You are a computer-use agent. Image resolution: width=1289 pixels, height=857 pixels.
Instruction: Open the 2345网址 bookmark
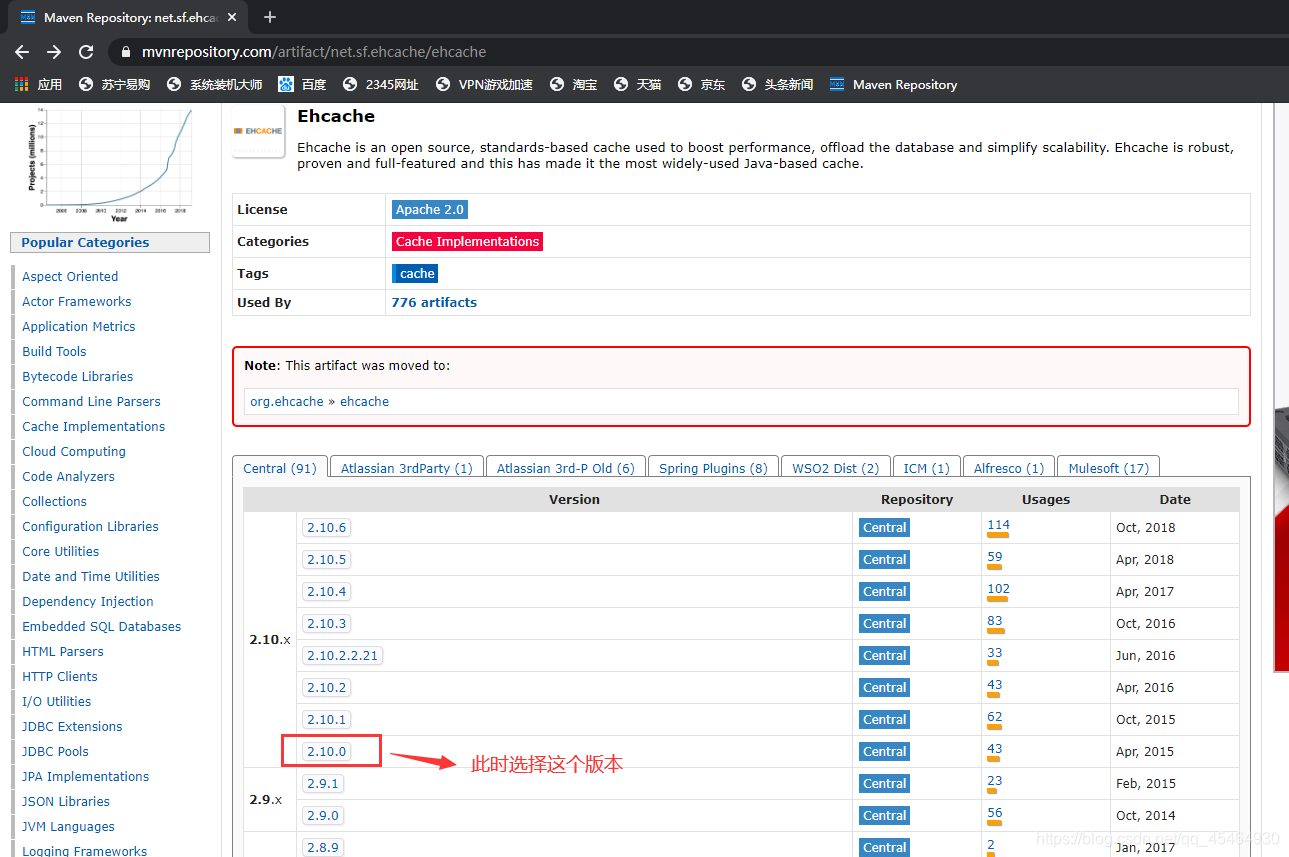(x=380, y=85)
